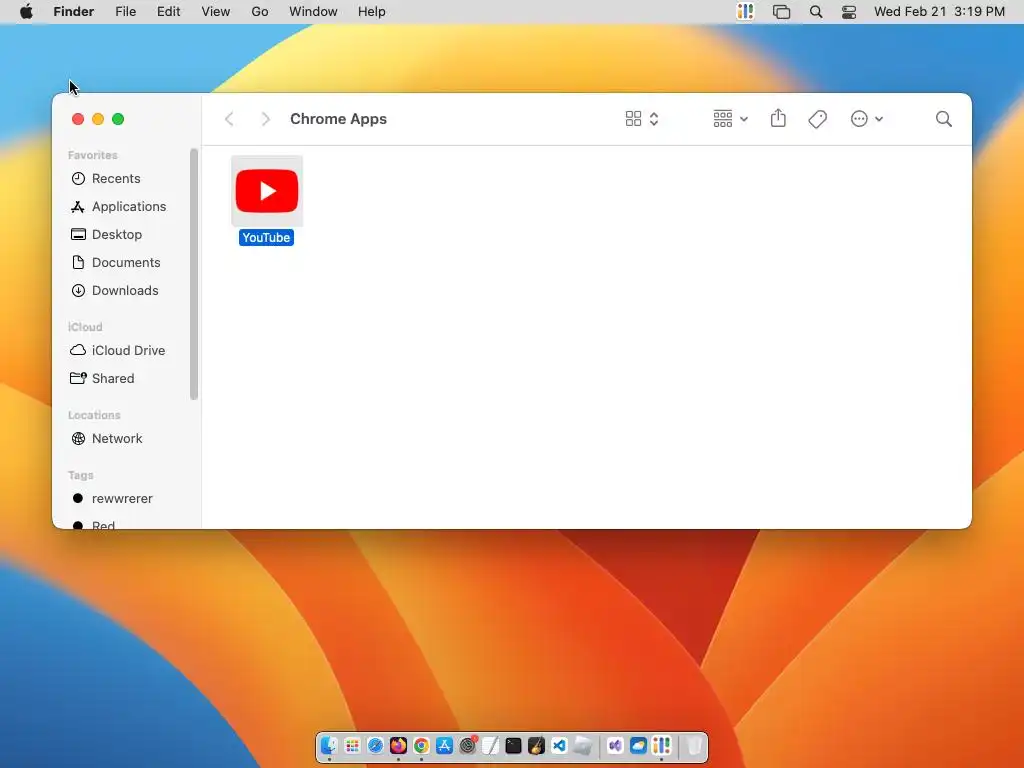Open Launchpad from the Dock

click(352, 745)
